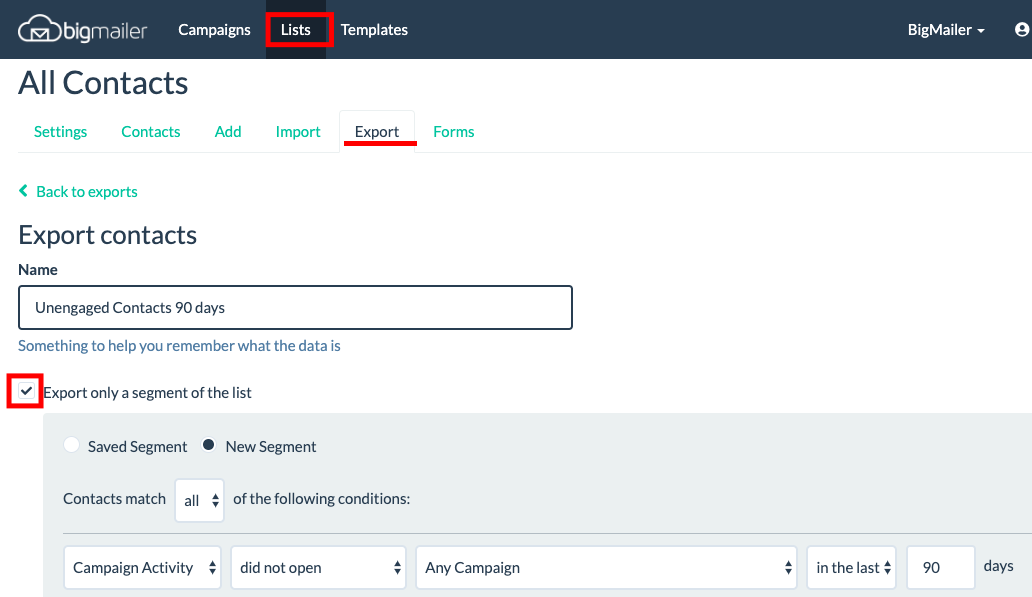Expand the BigMailer account dropdown
The width and height of the screenshot is (1032, 597).
(946, 30)
